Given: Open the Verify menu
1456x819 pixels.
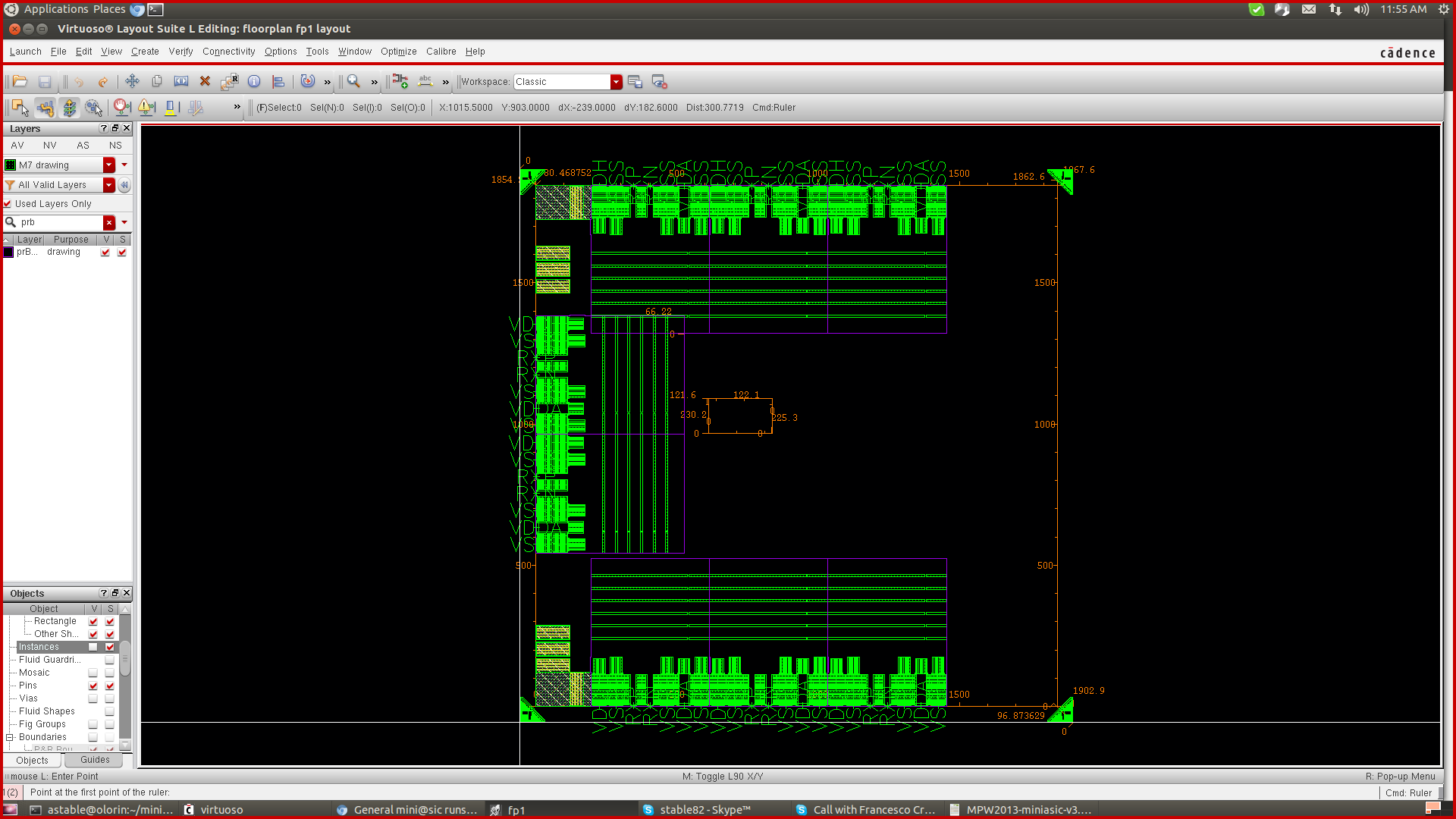Looking at the screenshot, I should point(180,52).
